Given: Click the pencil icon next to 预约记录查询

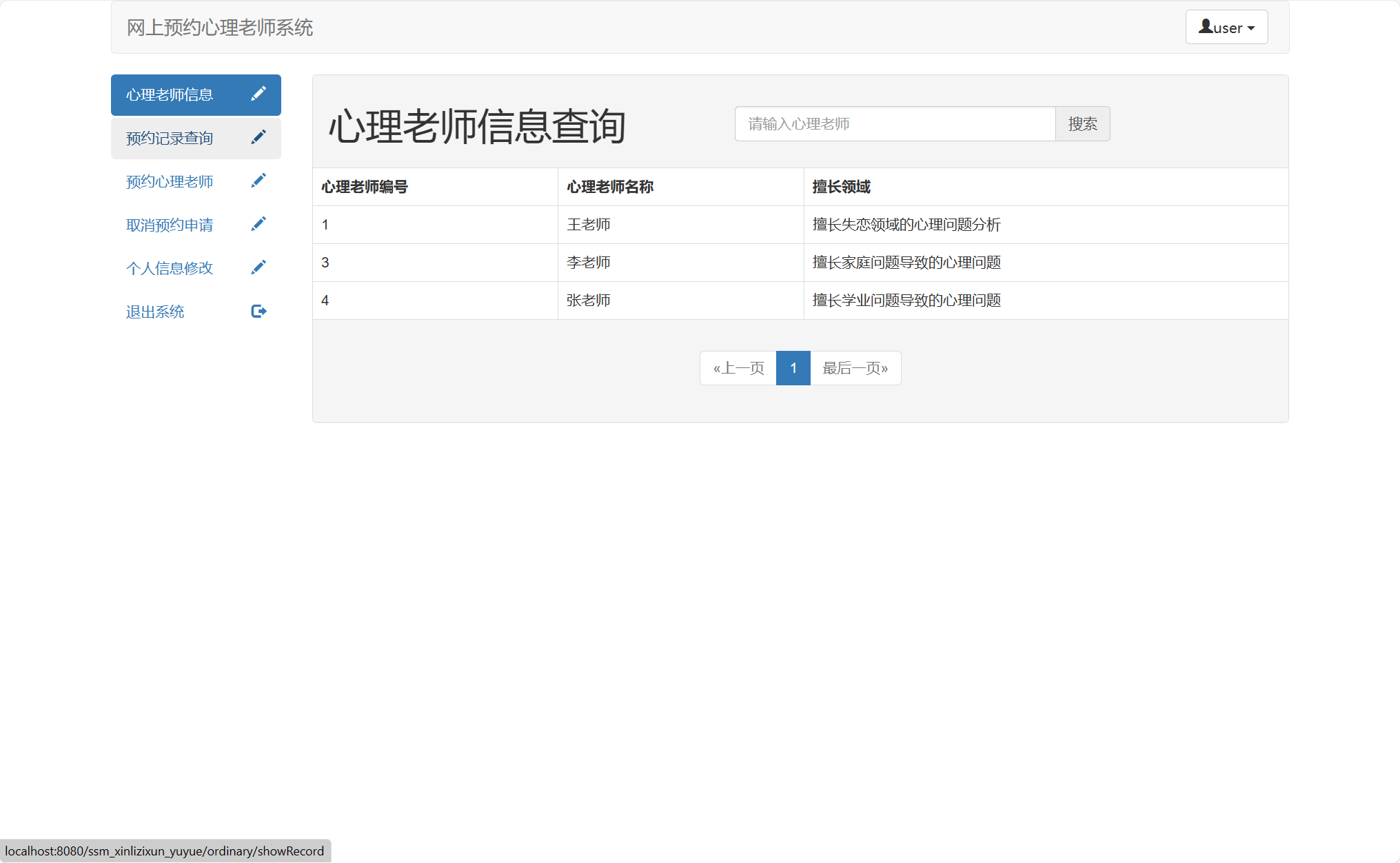Looking at the screenshot, I should 258,137.
